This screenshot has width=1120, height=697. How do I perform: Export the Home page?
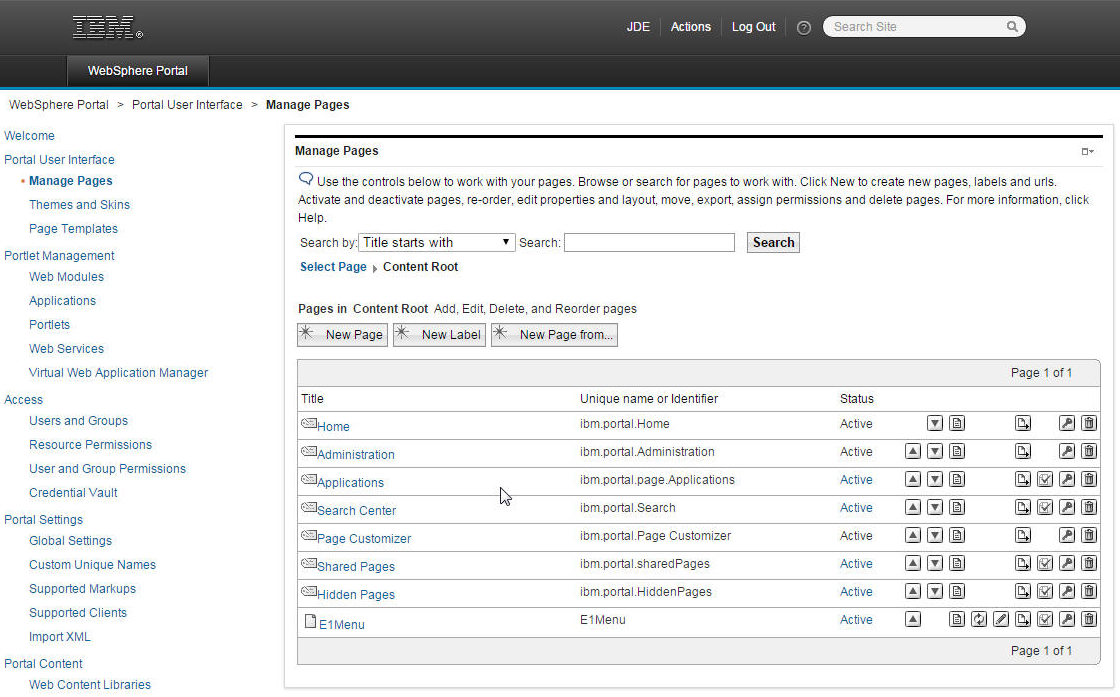(1023, 423)
